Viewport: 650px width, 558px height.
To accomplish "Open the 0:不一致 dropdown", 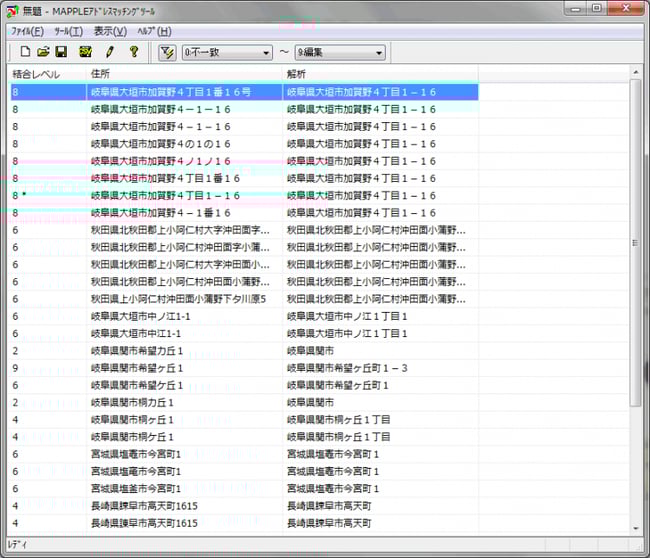I will [x=228, y=52].
